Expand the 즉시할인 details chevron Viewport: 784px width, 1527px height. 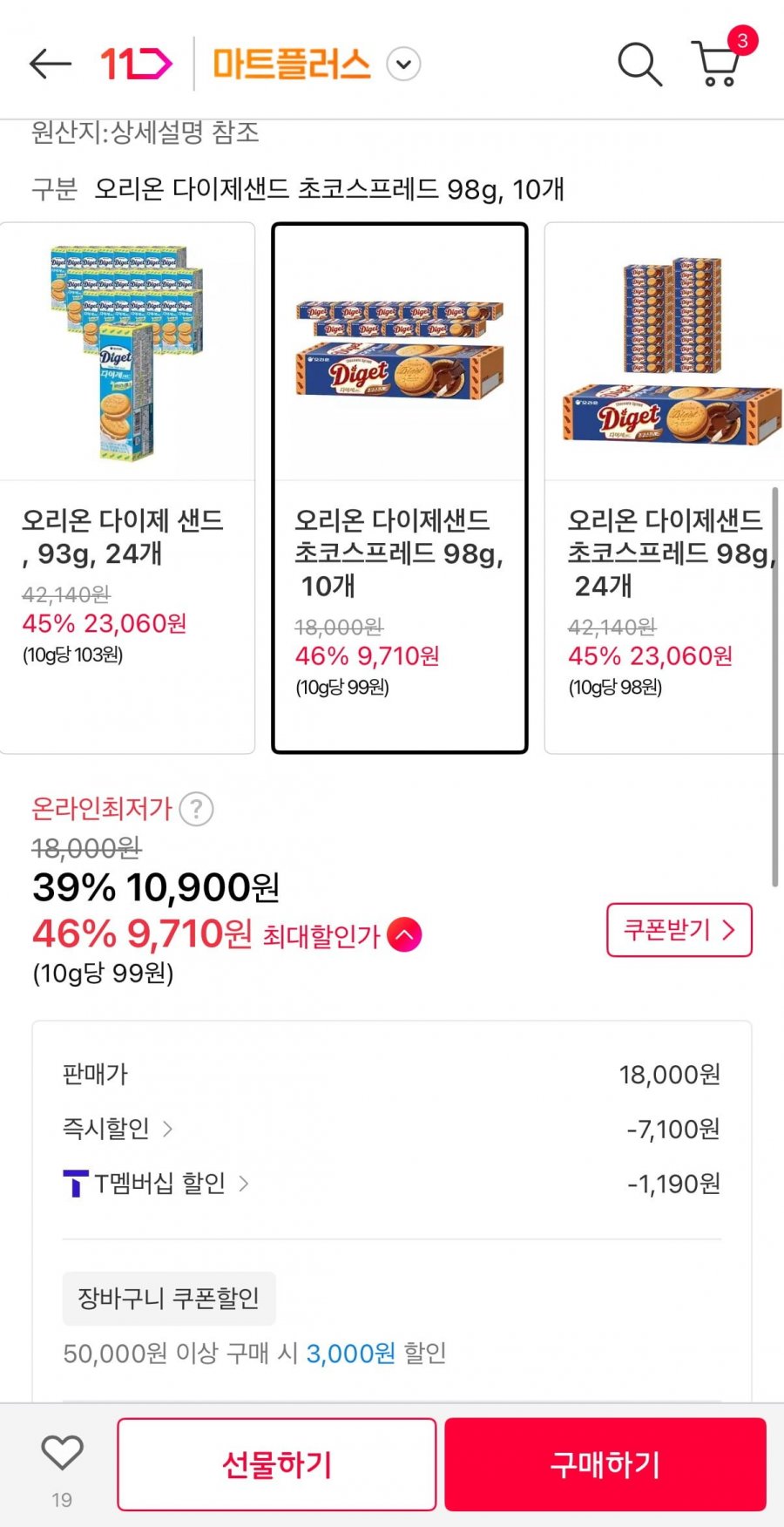167,1130
